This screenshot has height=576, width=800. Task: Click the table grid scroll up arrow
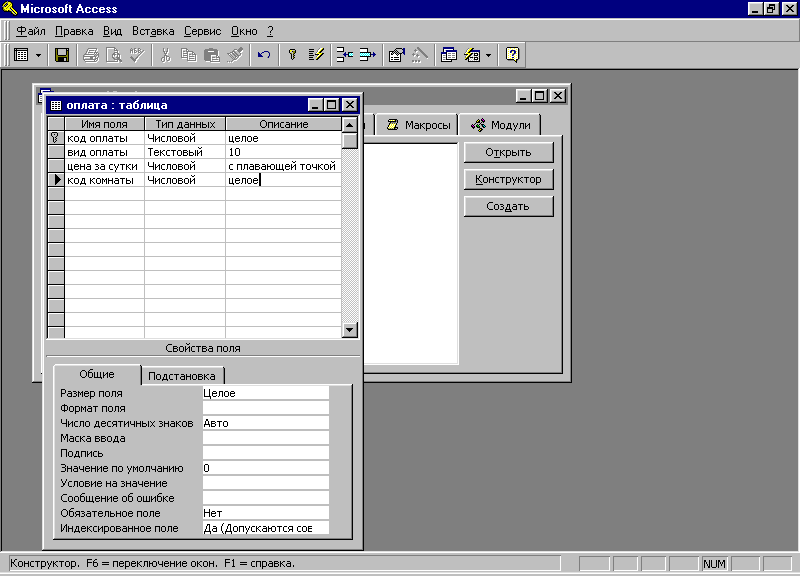[349, 124]
